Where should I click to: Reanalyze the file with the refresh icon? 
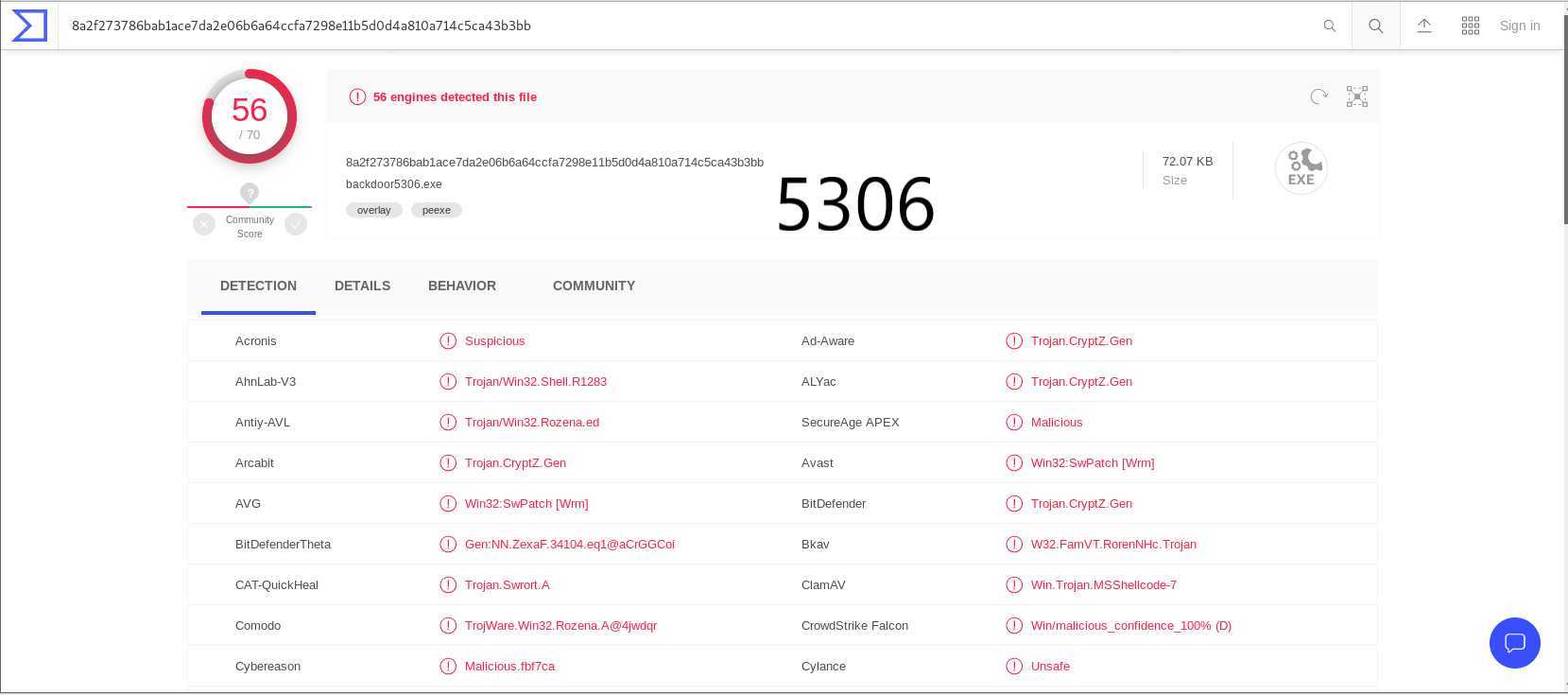tap(1319, 96)
